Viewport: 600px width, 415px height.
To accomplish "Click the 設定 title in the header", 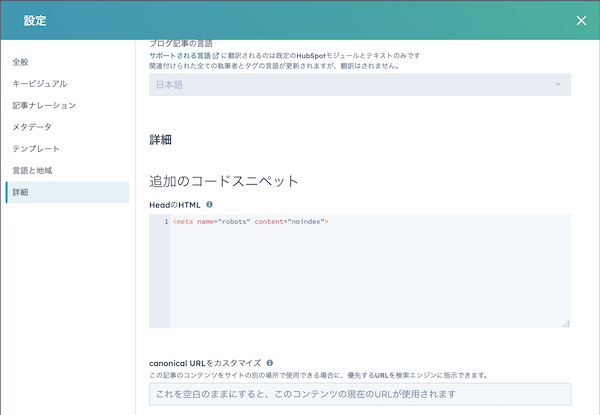I will 35,20.
